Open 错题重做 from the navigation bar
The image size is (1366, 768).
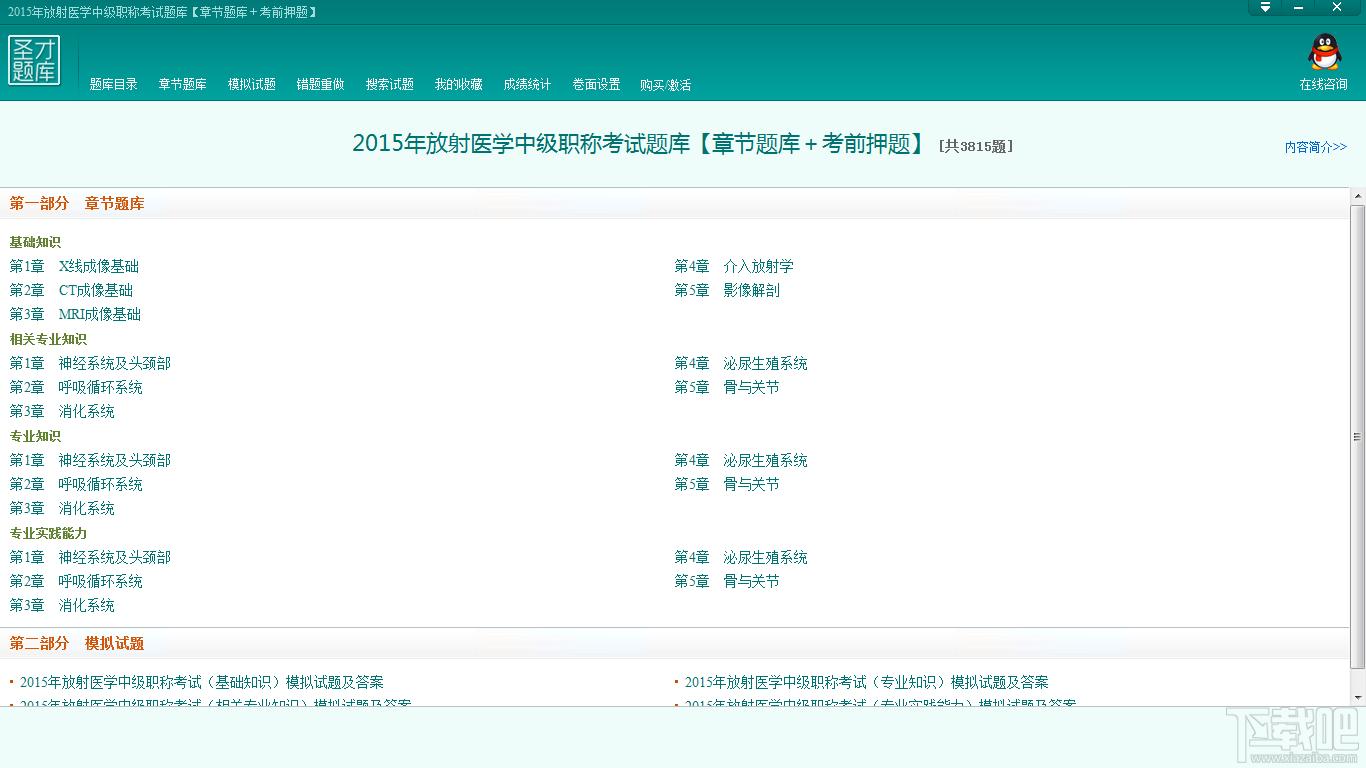click(x=321, y=85)
